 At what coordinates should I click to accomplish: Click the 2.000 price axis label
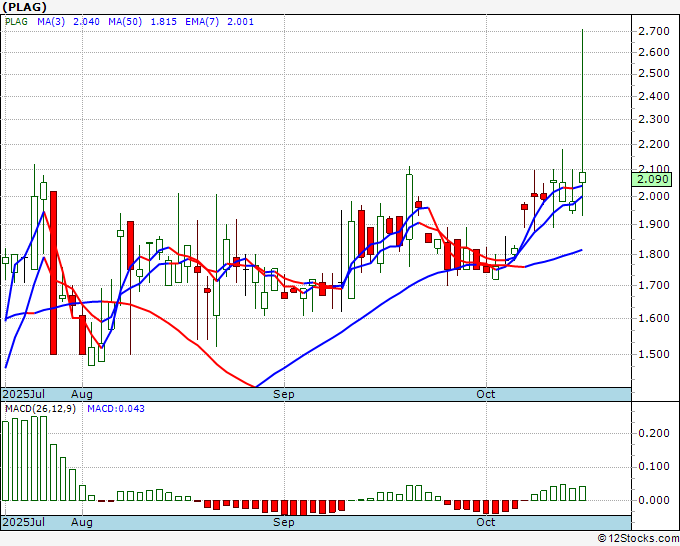[x=654, y=196]
